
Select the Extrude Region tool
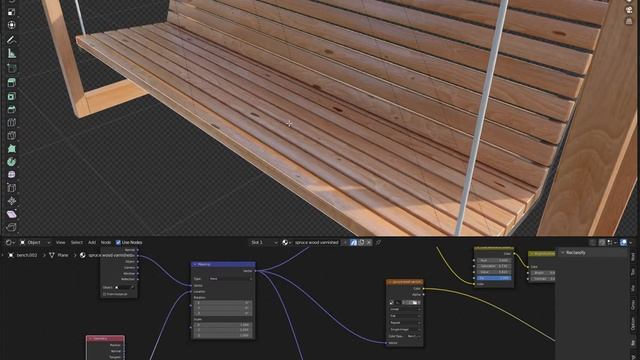point(11,82)
